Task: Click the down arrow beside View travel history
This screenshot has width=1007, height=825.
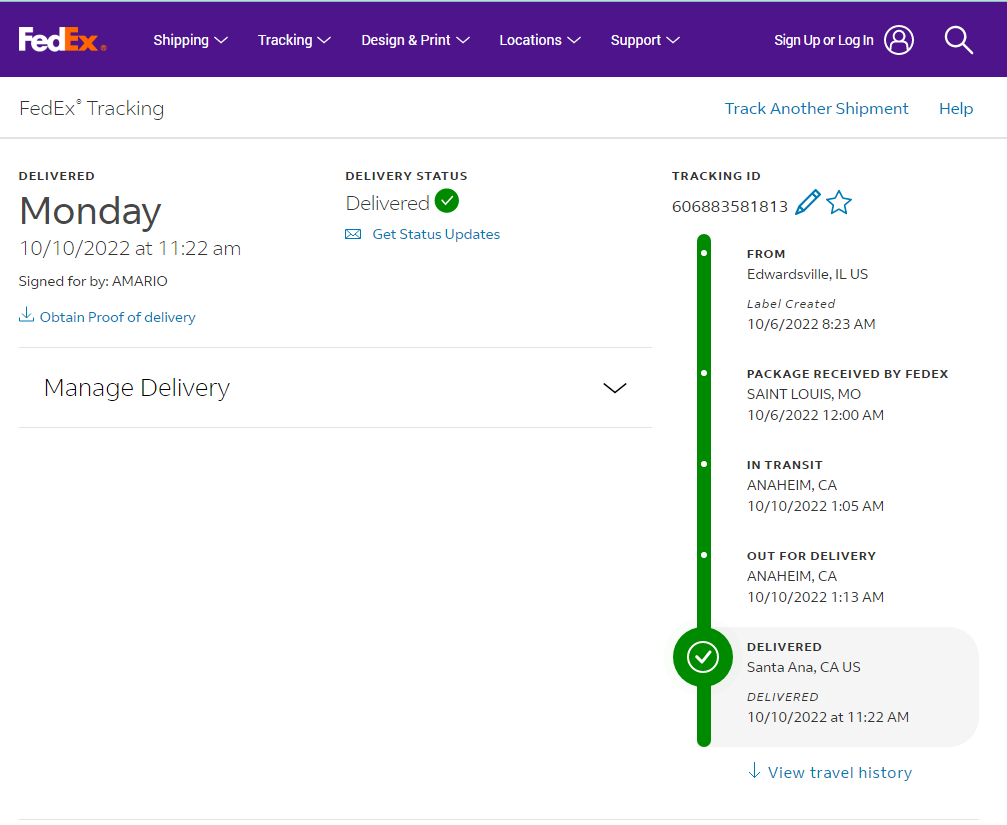Action: click(x=755, y=771)
